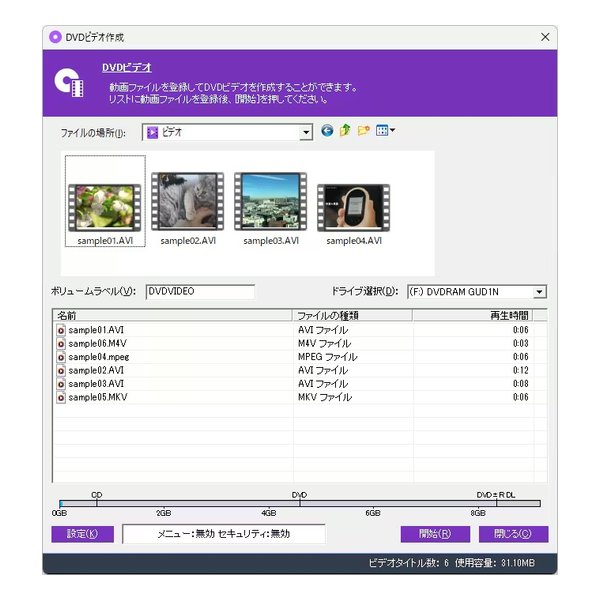This screenshot has height=600, width=600.
Task: Click the ボリュームラベル input field
Action: click(200, 292)
